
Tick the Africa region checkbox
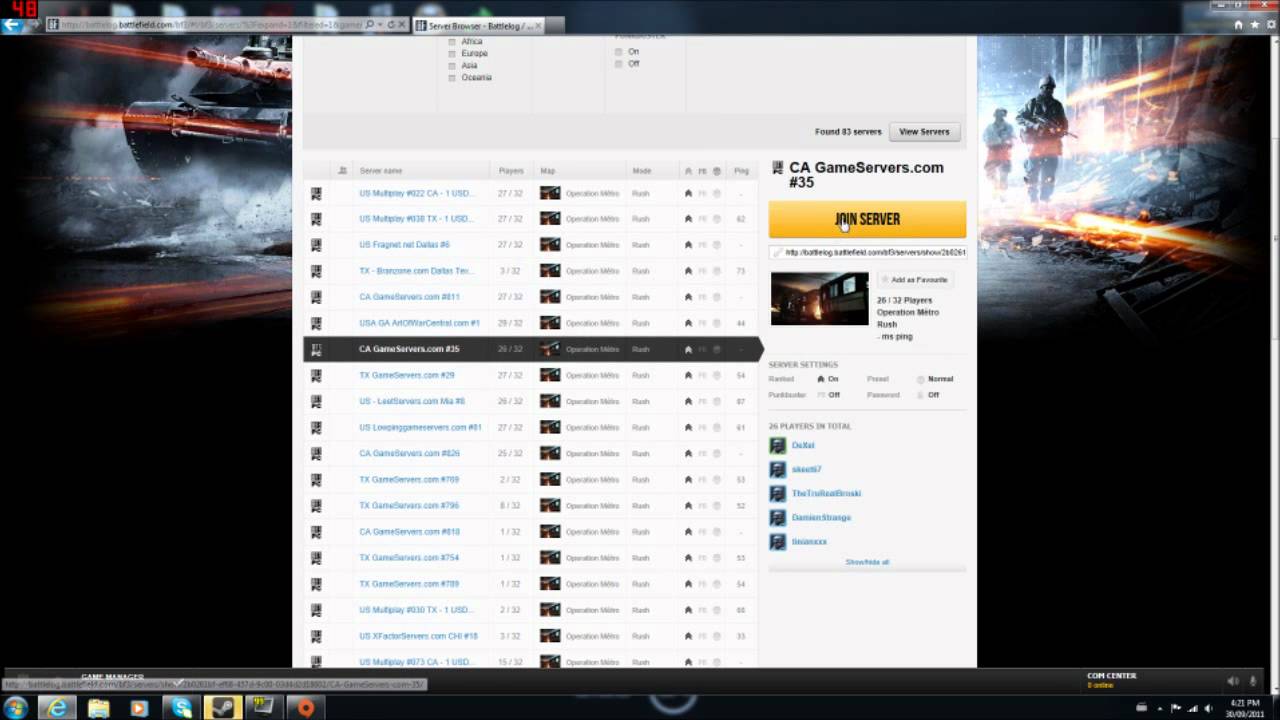point(452,42)
